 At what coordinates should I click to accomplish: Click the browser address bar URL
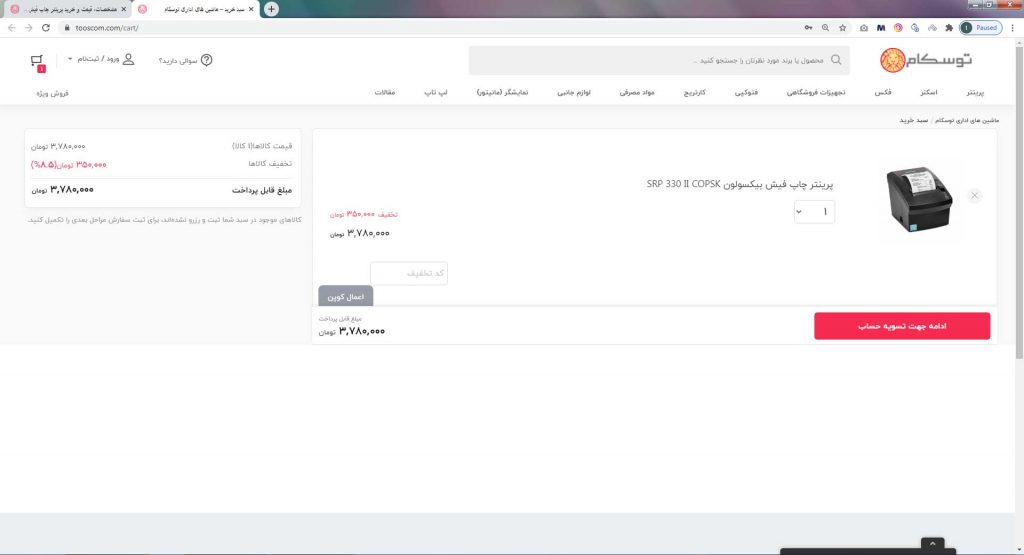106,27
